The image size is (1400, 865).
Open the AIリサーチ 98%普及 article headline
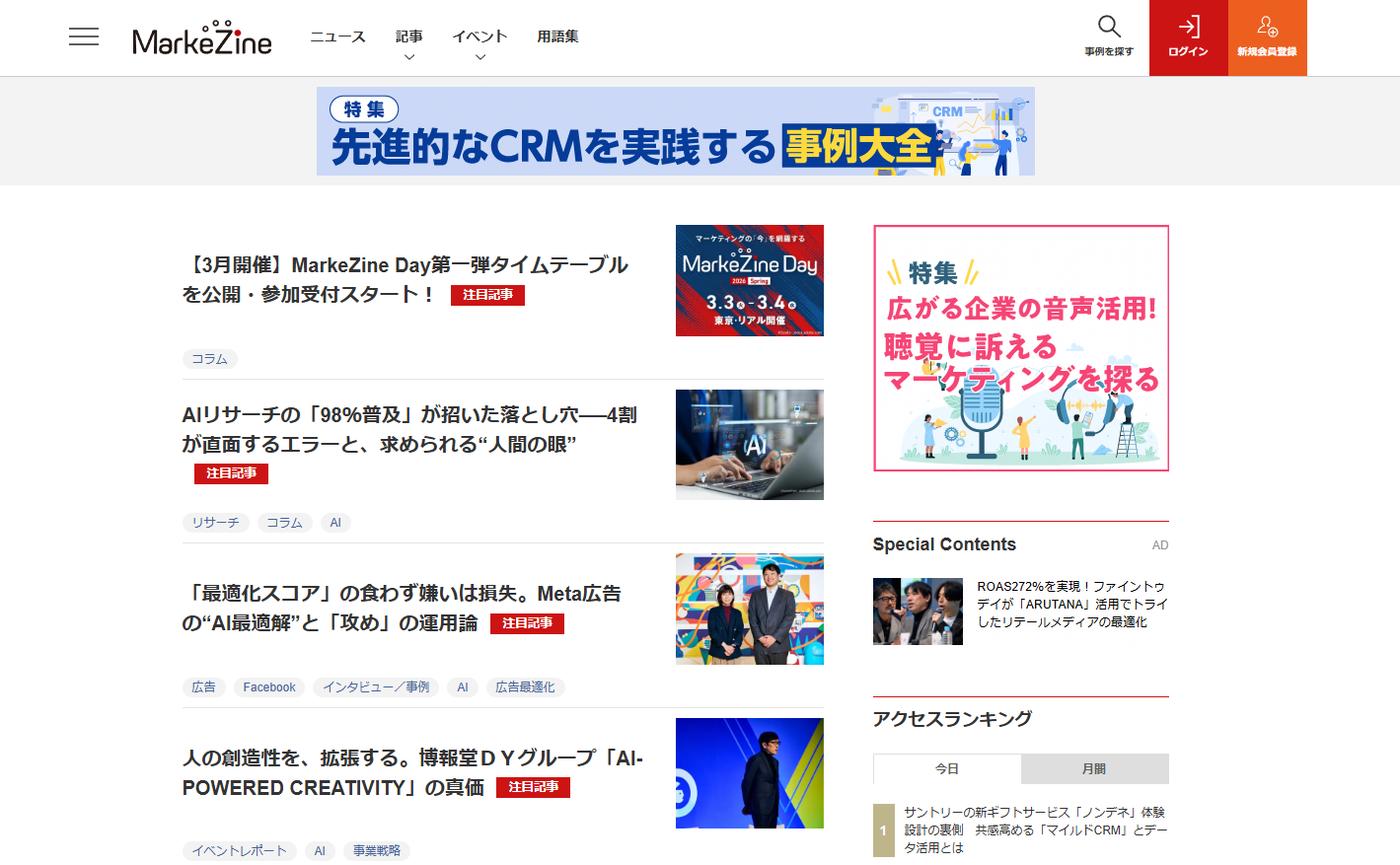408,429
